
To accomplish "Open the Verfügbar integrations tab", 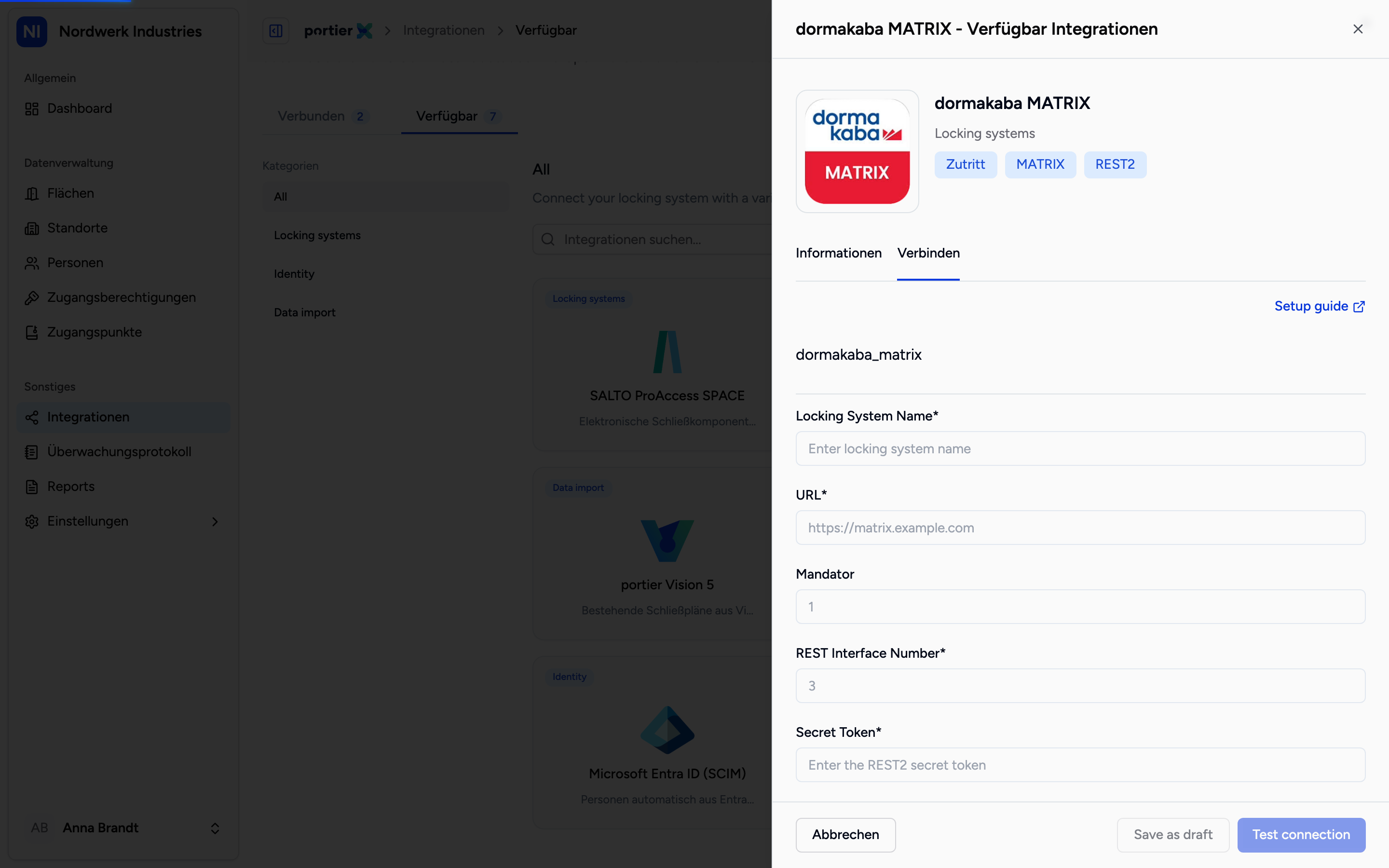I will [459, 117].
